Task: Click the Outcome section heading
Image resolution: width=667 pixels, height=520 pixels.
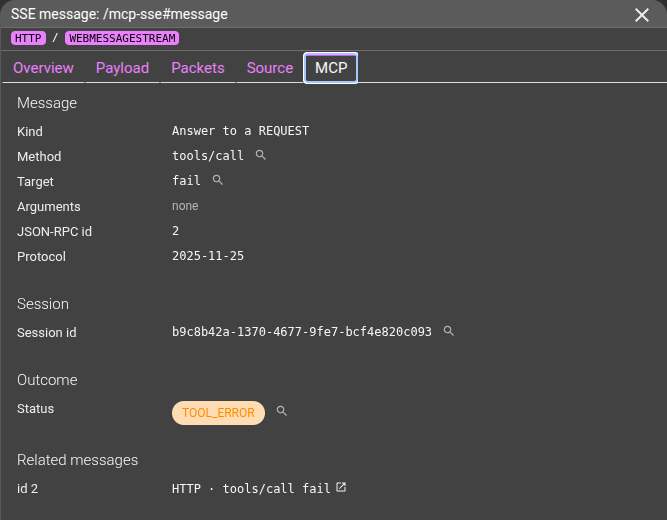Action: (47, 380)
